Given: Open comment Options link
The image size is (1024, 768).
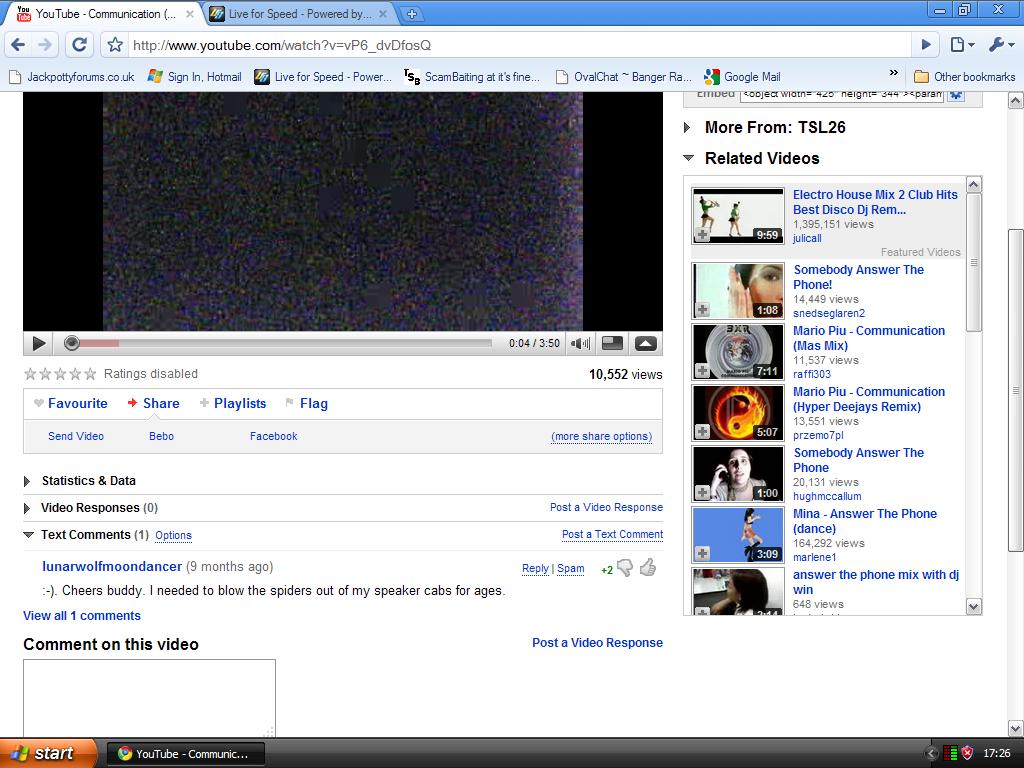Looking at the screenshot, I should (x=173, y=536).
